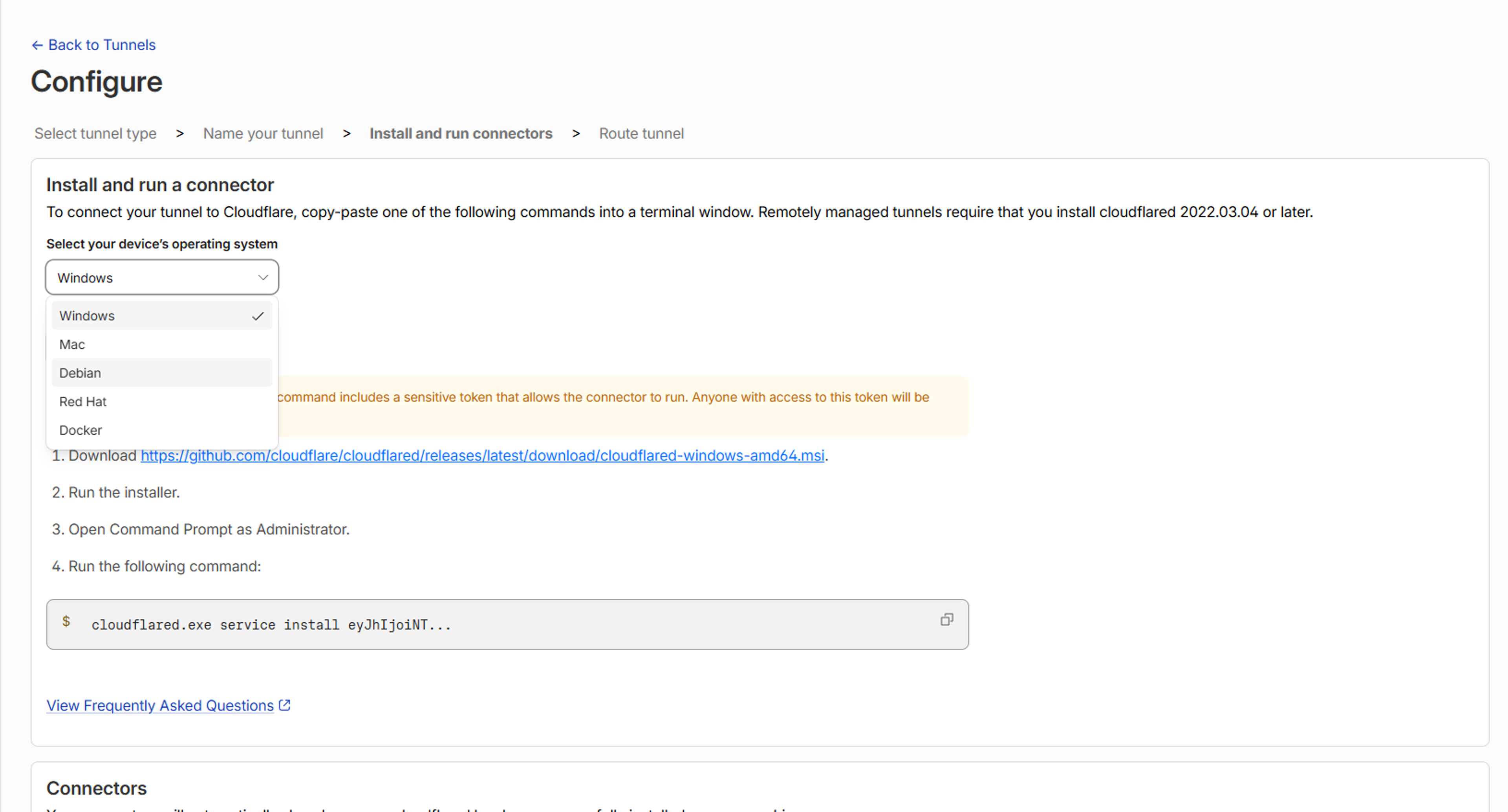Select Windows in the OS list
The height and width of the screenshot is (812, 1508).
161,316
